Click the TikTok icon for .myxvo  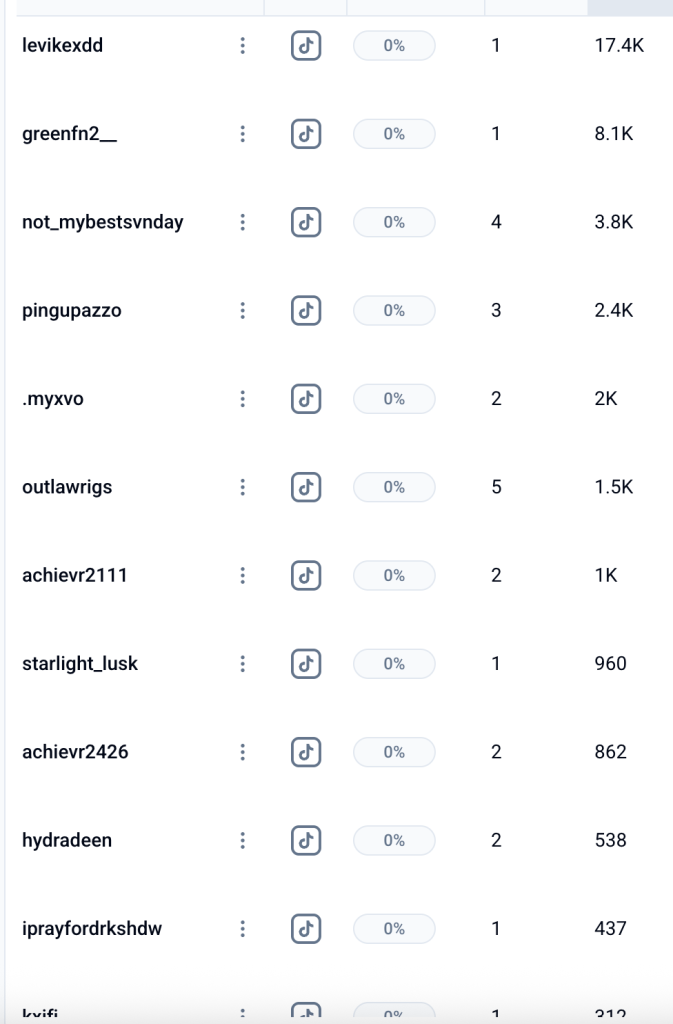coord(306,399)
